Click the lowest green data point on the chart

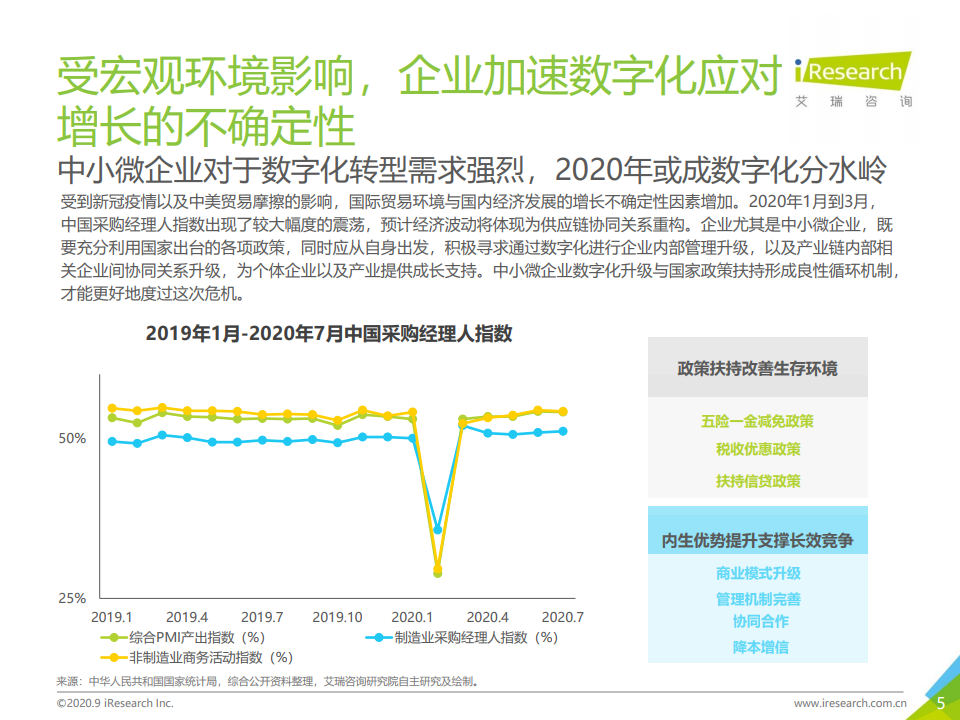pos(438,574)
